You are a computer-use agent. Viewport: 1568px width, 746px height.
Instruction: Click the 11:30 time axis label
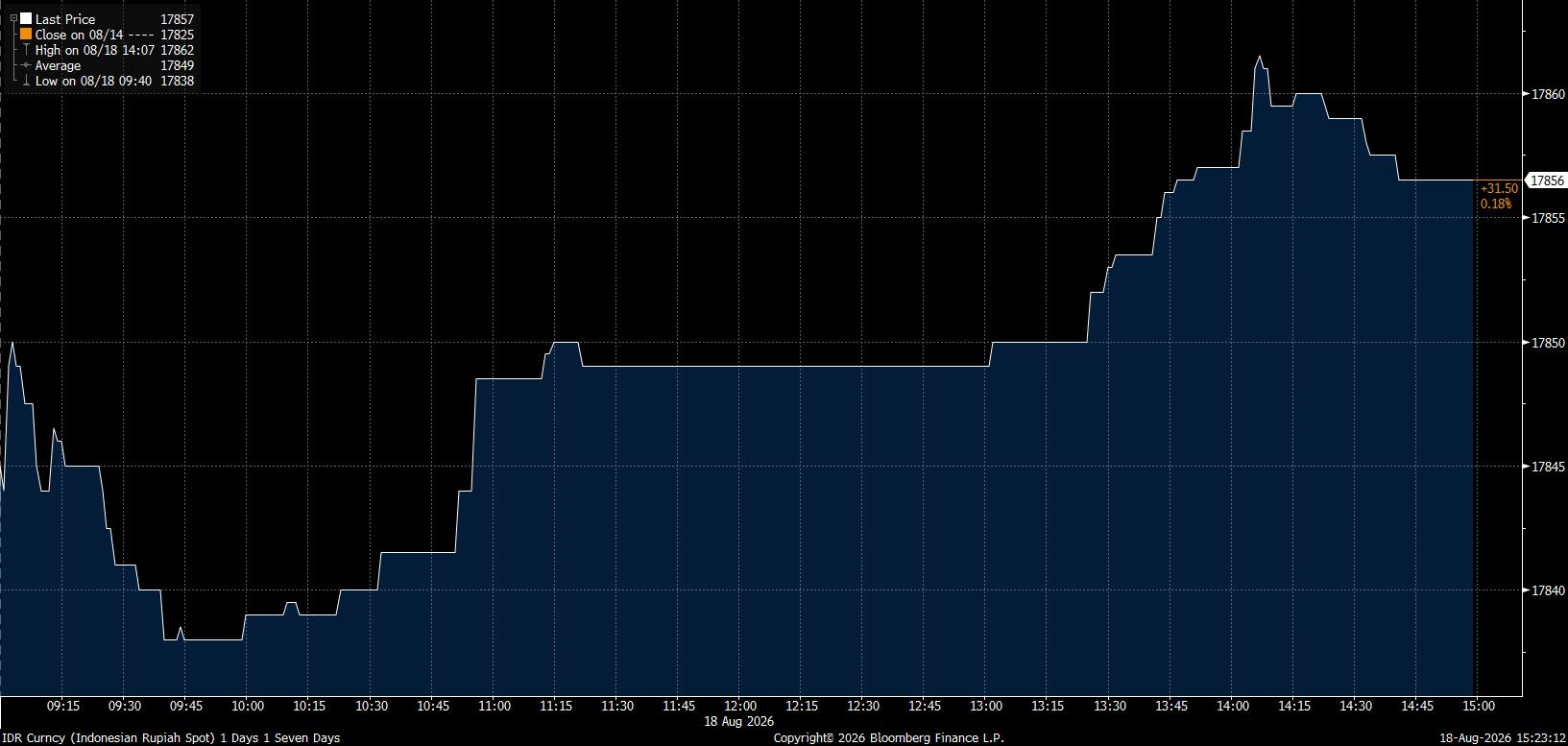point(617,707)
